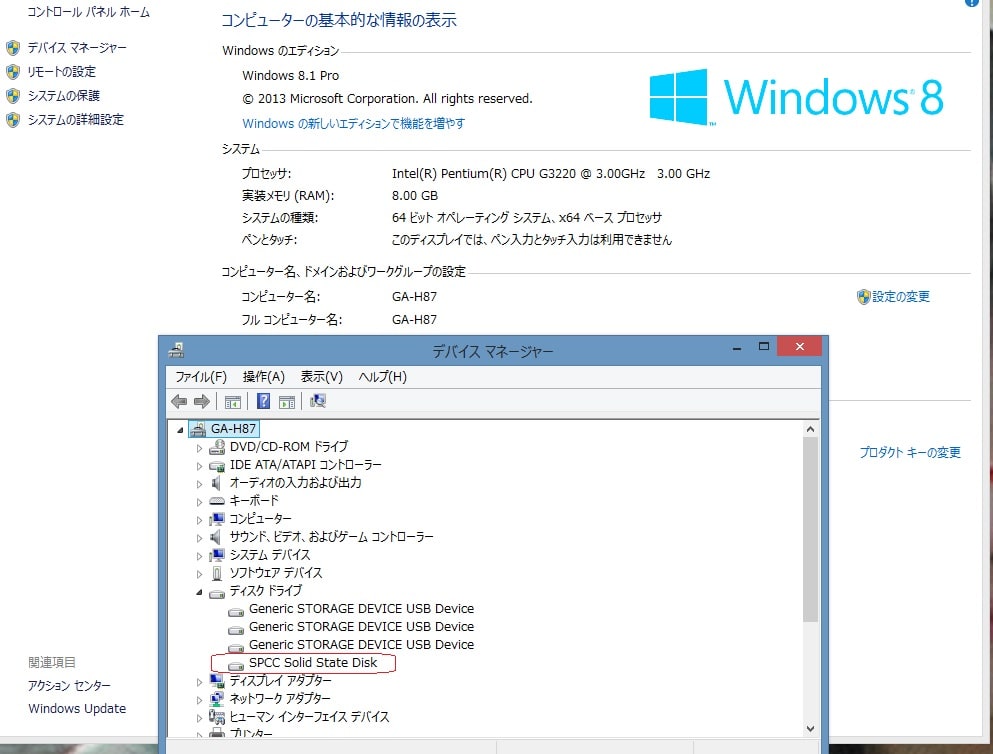Click Windows の新しいエディションで機能を増やす link

[x=353, y=123]
